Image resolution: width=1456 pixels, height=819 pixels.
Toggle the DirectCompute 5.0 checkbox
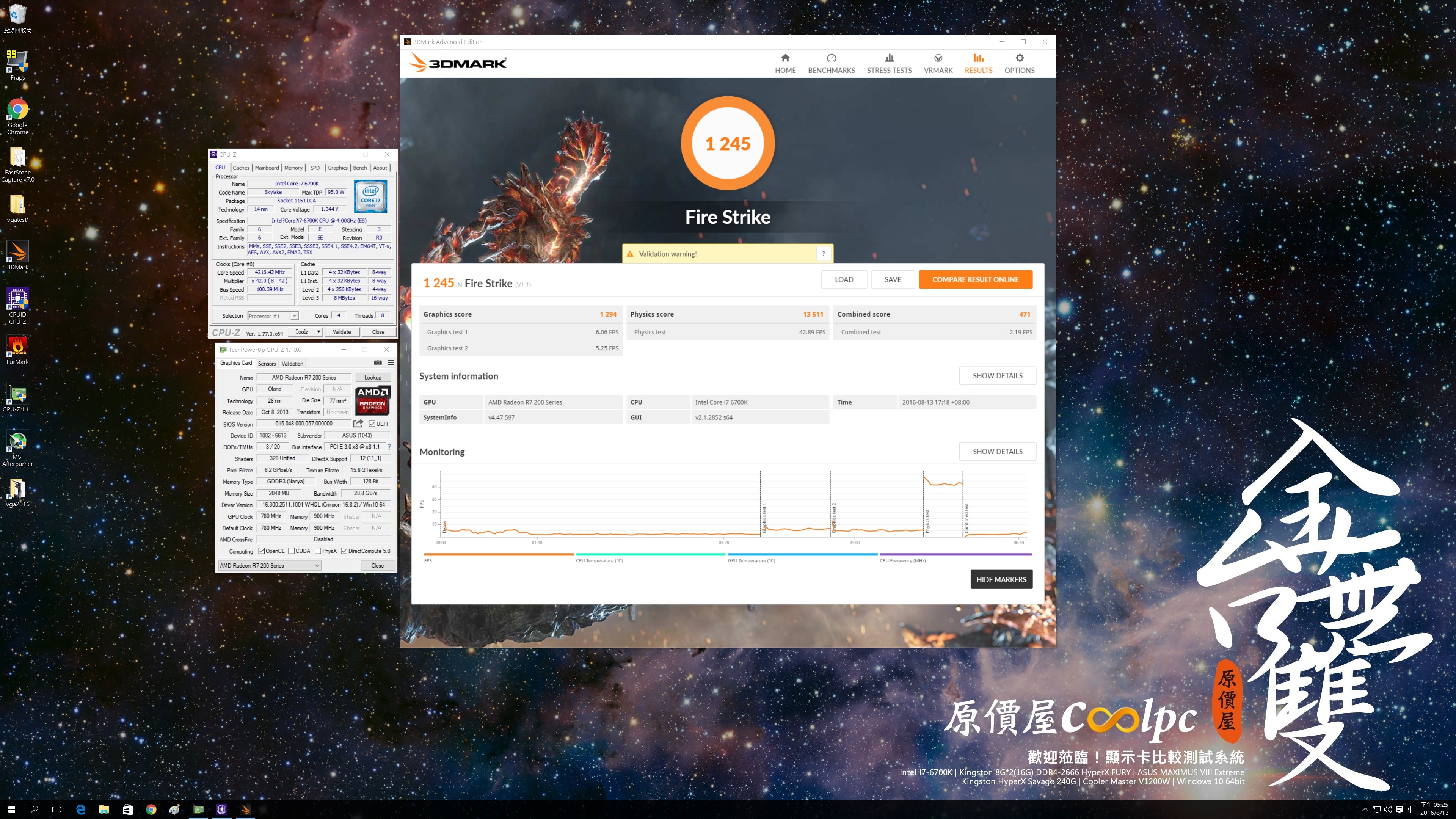click(x=344, y=551)
